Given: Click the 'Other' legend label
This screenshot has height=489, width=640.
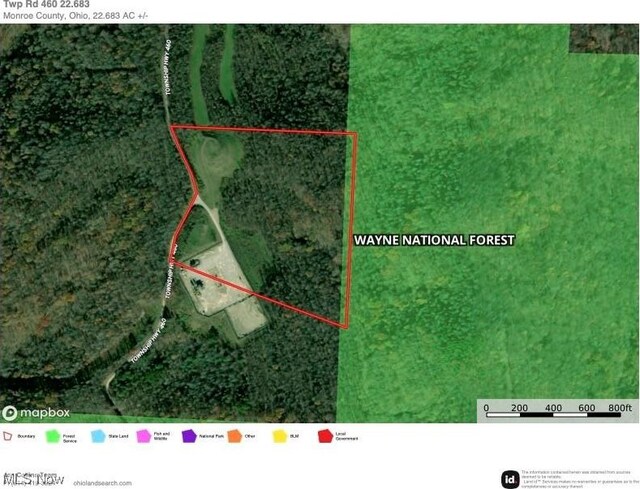Looking at the screenshot, I should 250,436.
